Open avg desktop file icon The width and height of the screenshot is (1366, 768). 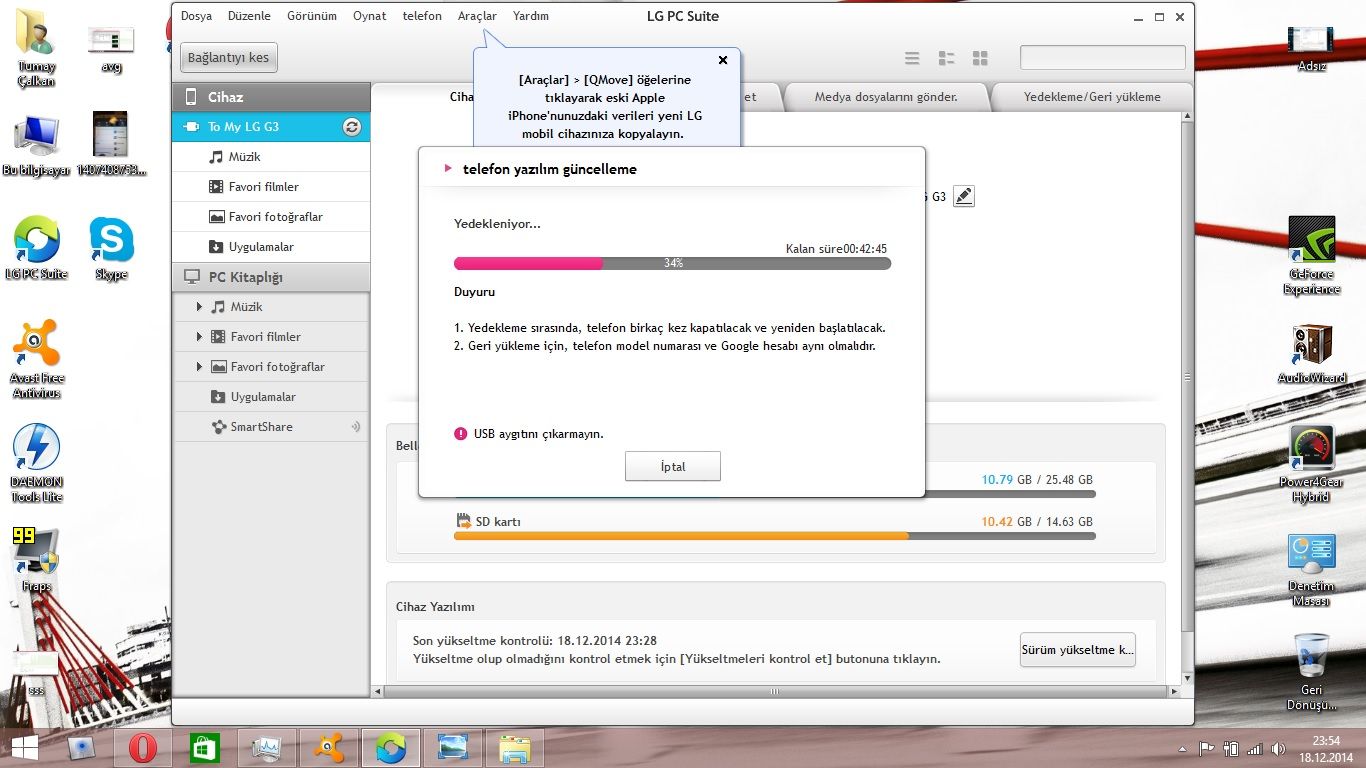pos(111,47)
